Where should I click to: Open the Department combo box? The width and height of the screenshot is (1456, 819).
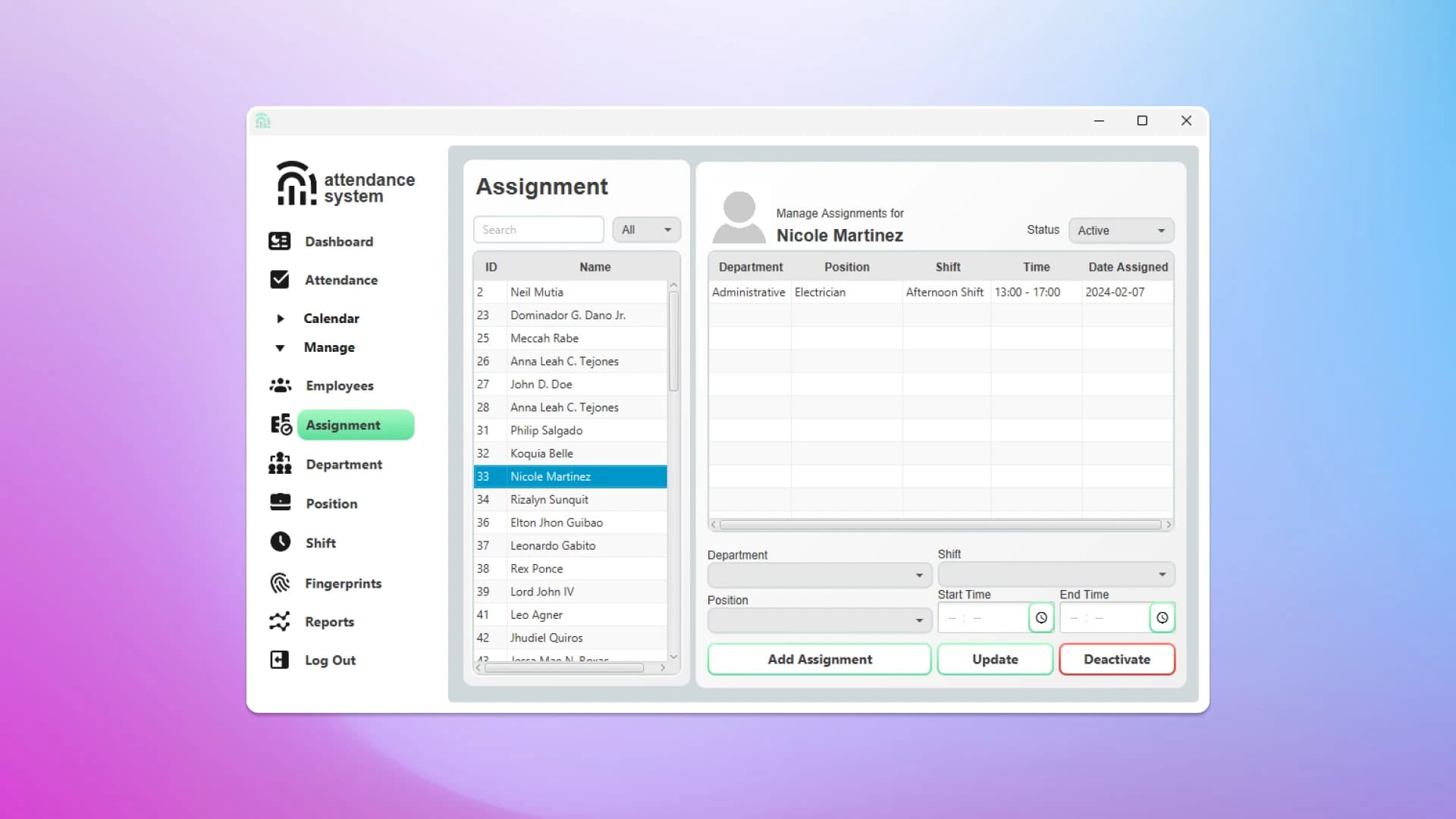click(819, 575)
